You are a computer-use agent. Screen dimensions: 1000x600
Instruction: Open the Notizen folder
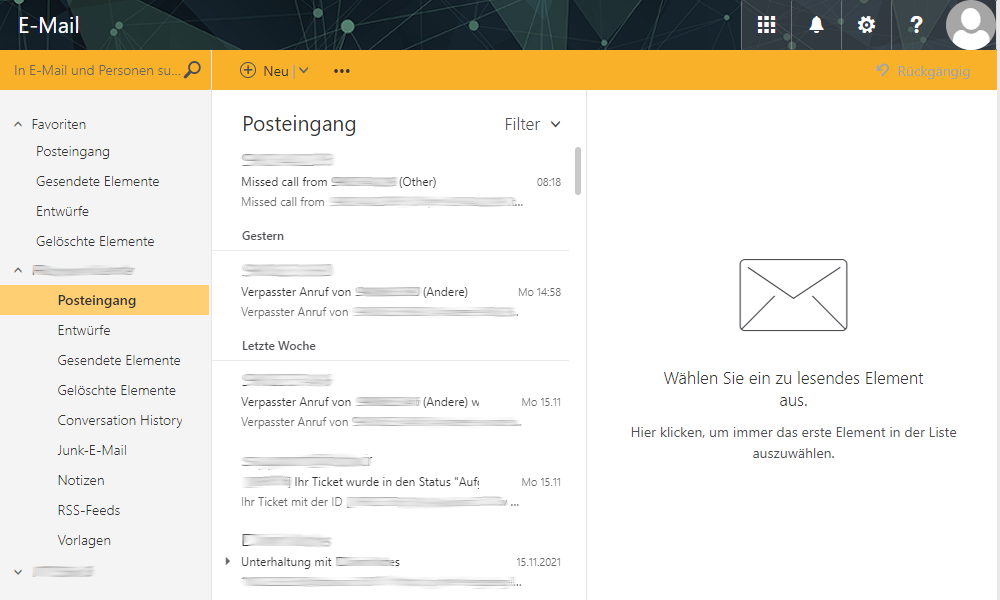81,480
